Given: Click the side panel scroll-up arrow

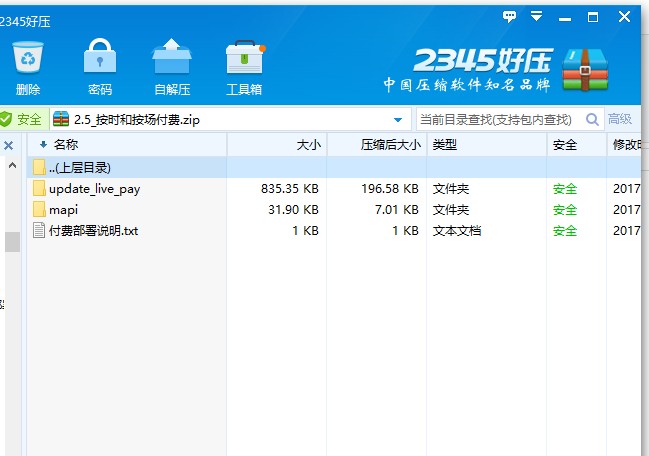Looking at the screenshot, I should tap(12, 166).
